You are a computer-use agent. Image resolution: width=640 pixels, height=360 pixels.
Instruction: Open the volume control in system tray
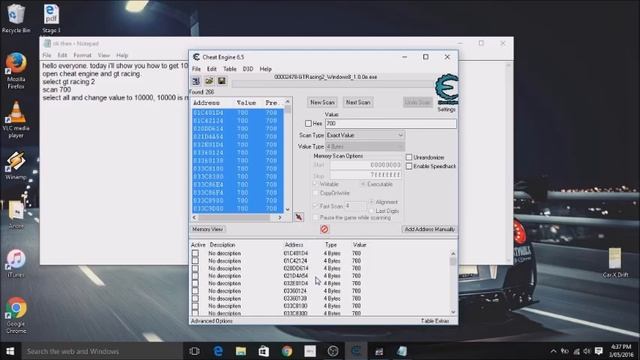pos(587,351)
